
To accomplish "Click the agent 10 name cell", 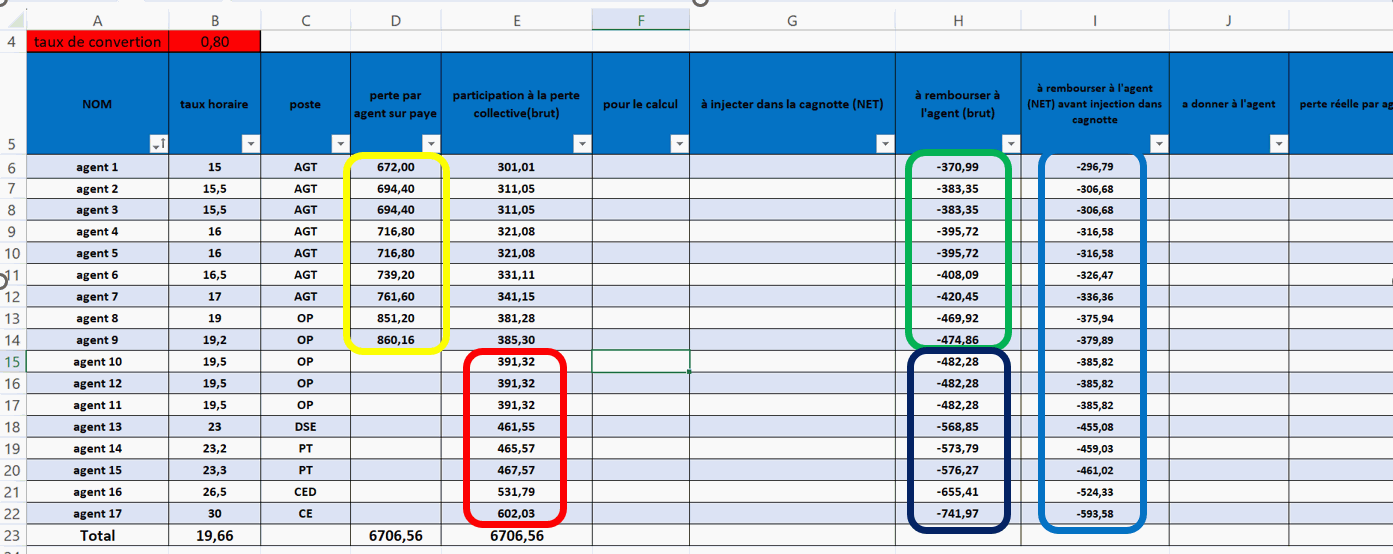I will coord(97,361).
